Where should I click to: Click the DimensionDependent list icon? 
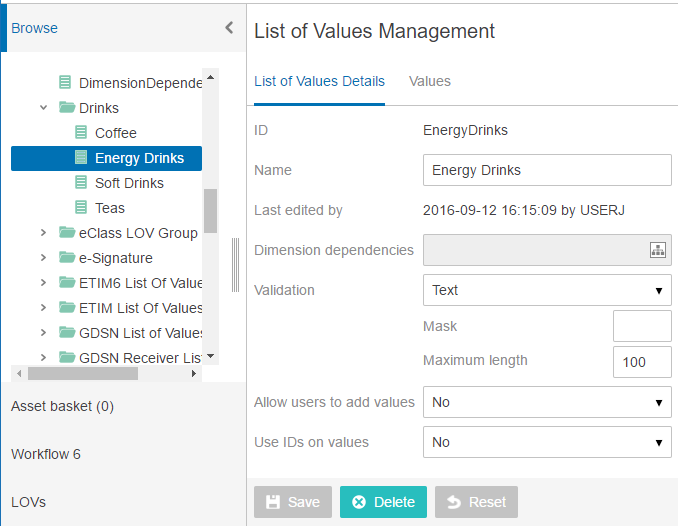pyautogui.click(x=65, y=82)
